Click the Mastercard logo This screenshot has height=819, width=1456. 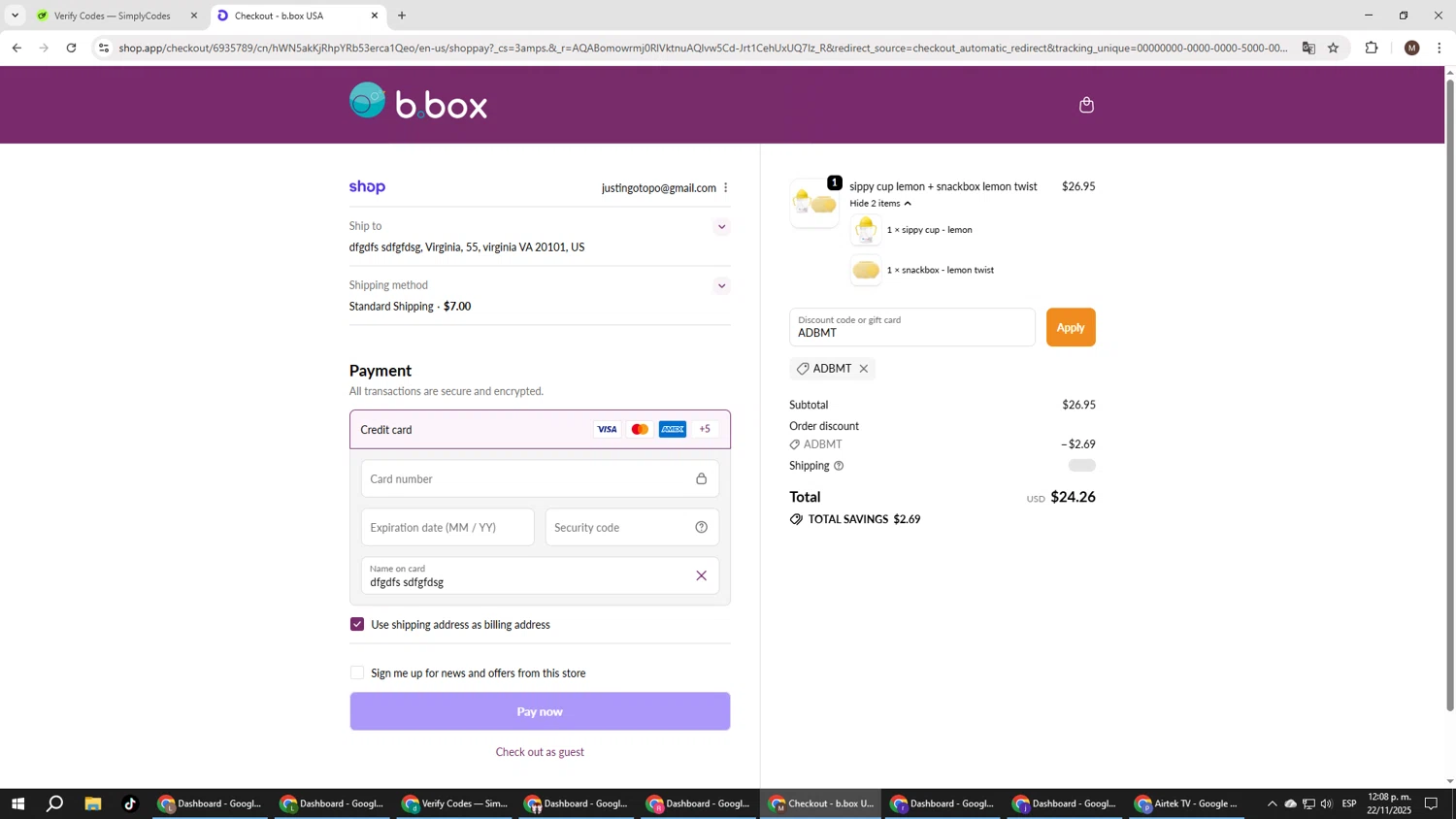tap(640, 429)
